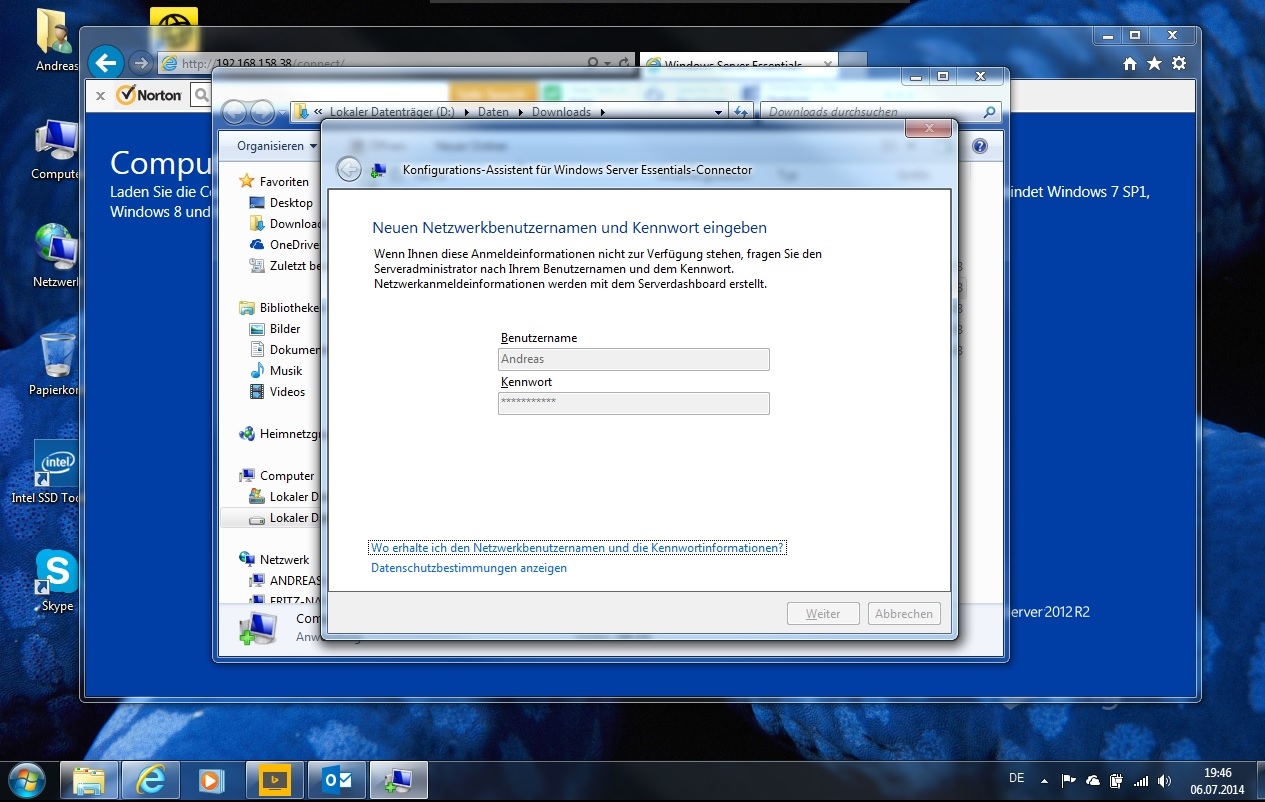Click the Internet Explorer favorites star icon
The image size is (1265, 802).
tap(1154, 63)
